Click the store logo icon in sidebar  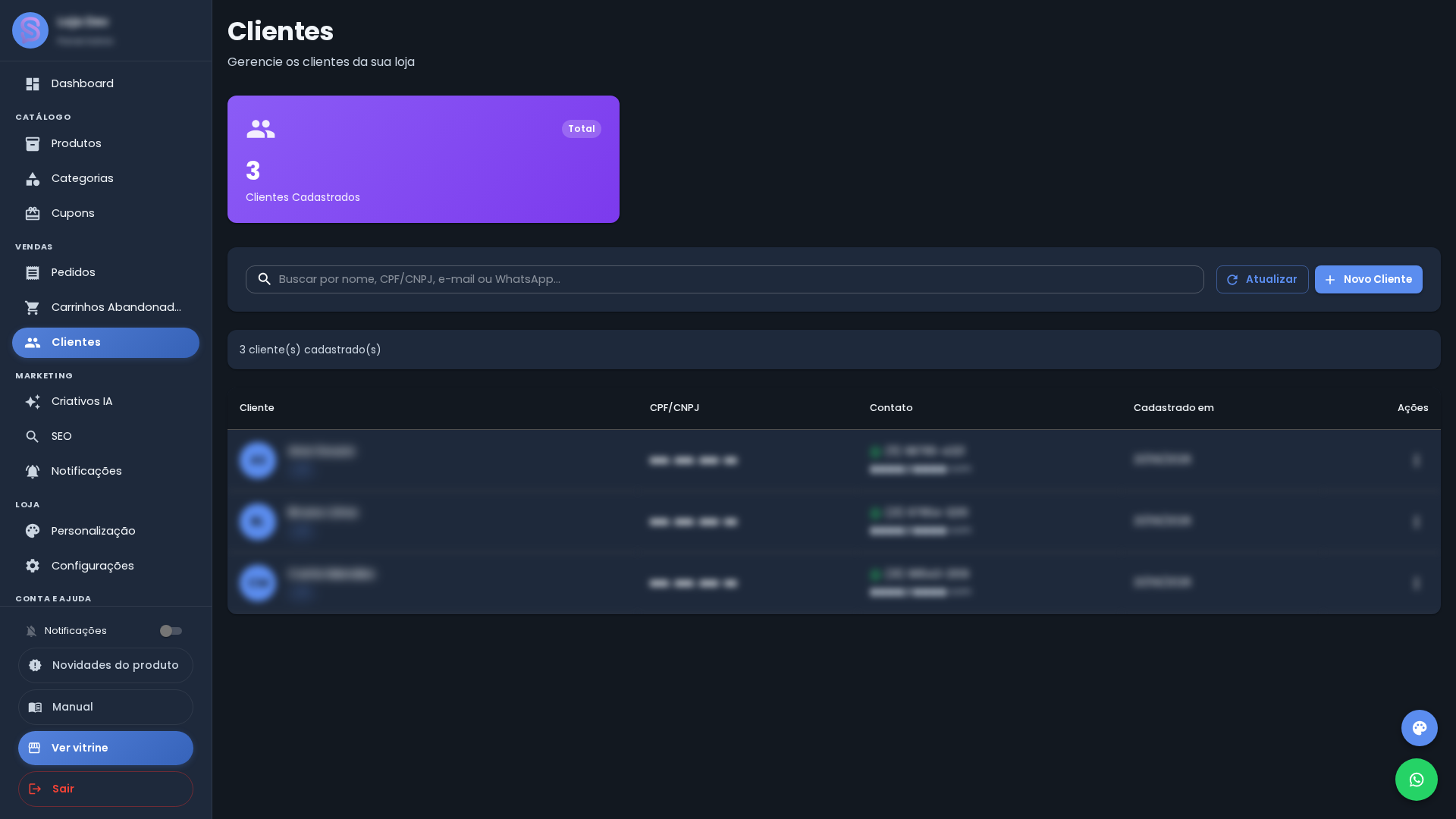pos(30,30)
